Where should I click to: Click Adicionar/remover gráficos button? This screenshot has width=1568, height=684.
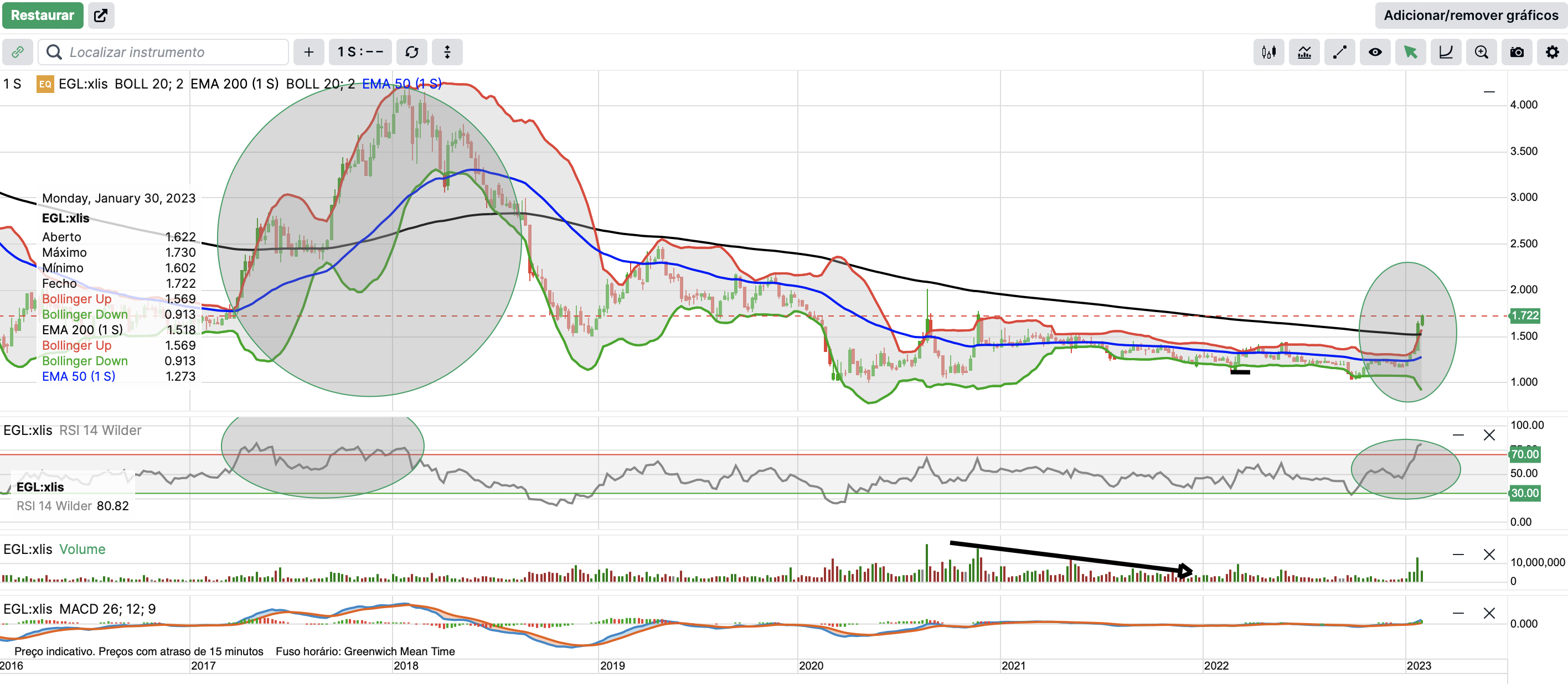[1470, 15]
